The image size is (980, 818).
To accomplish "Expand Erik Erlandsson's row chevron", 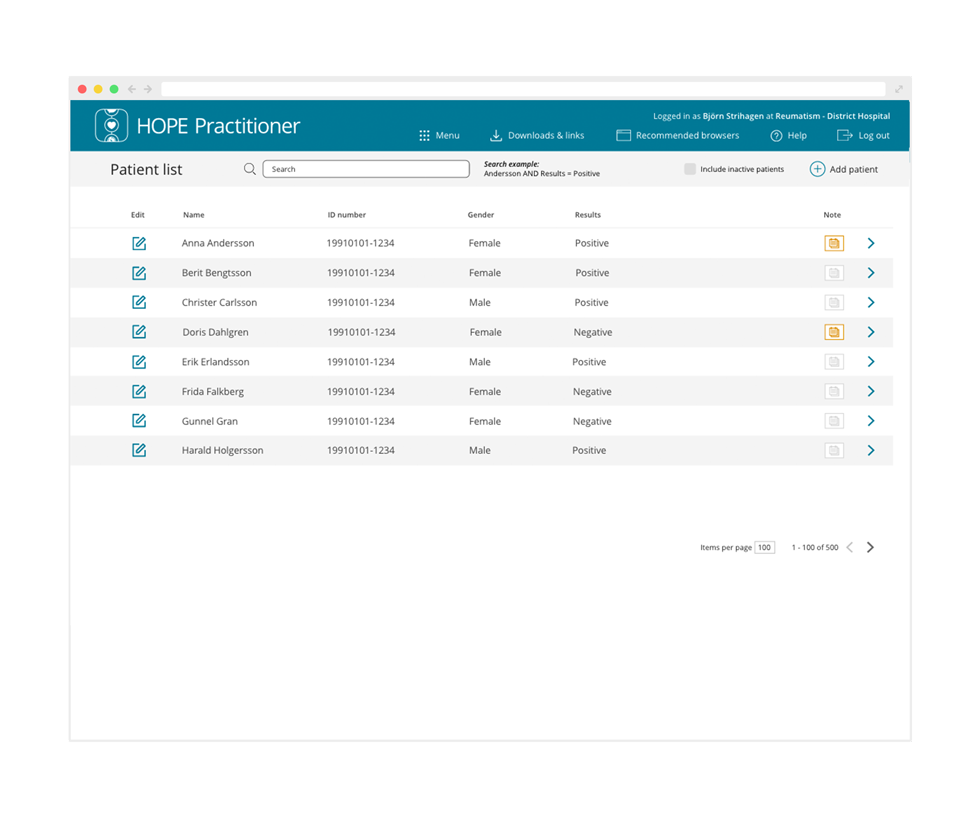I will pyautogui.click(x=871, y=362).
